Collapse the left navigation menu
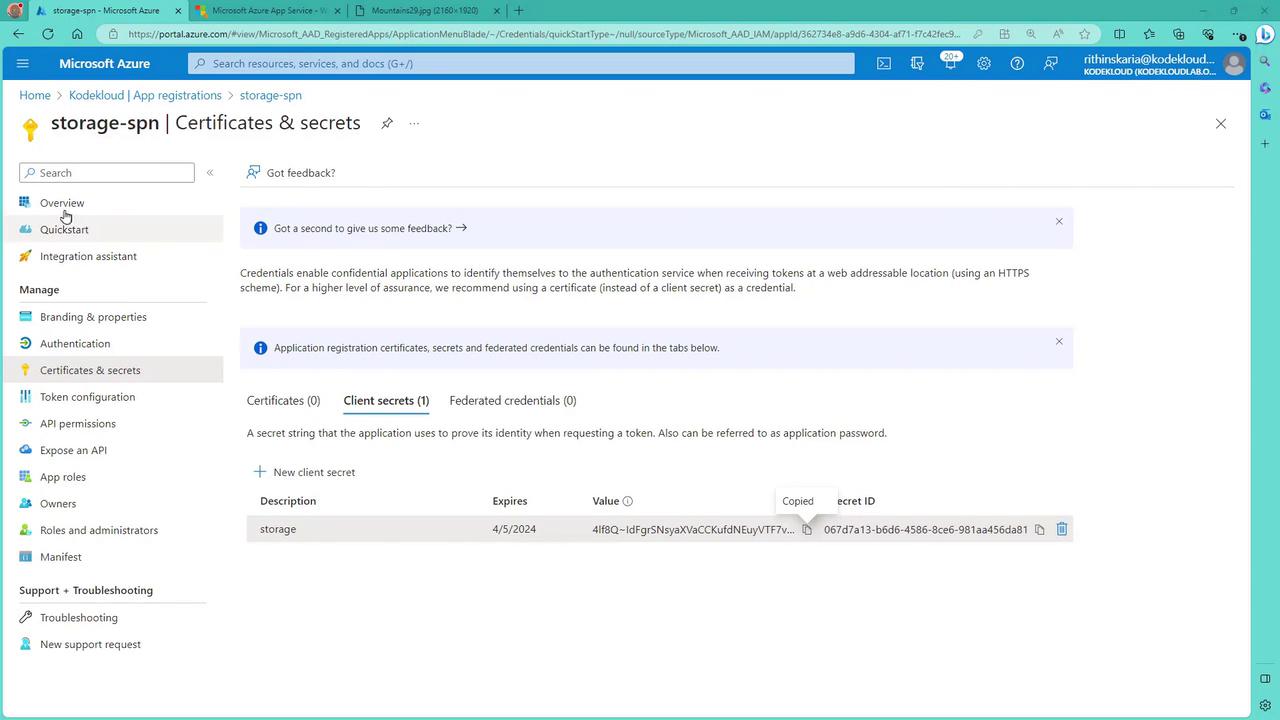The width and height of the screenshot is (1280, 720). coord(210,173)
